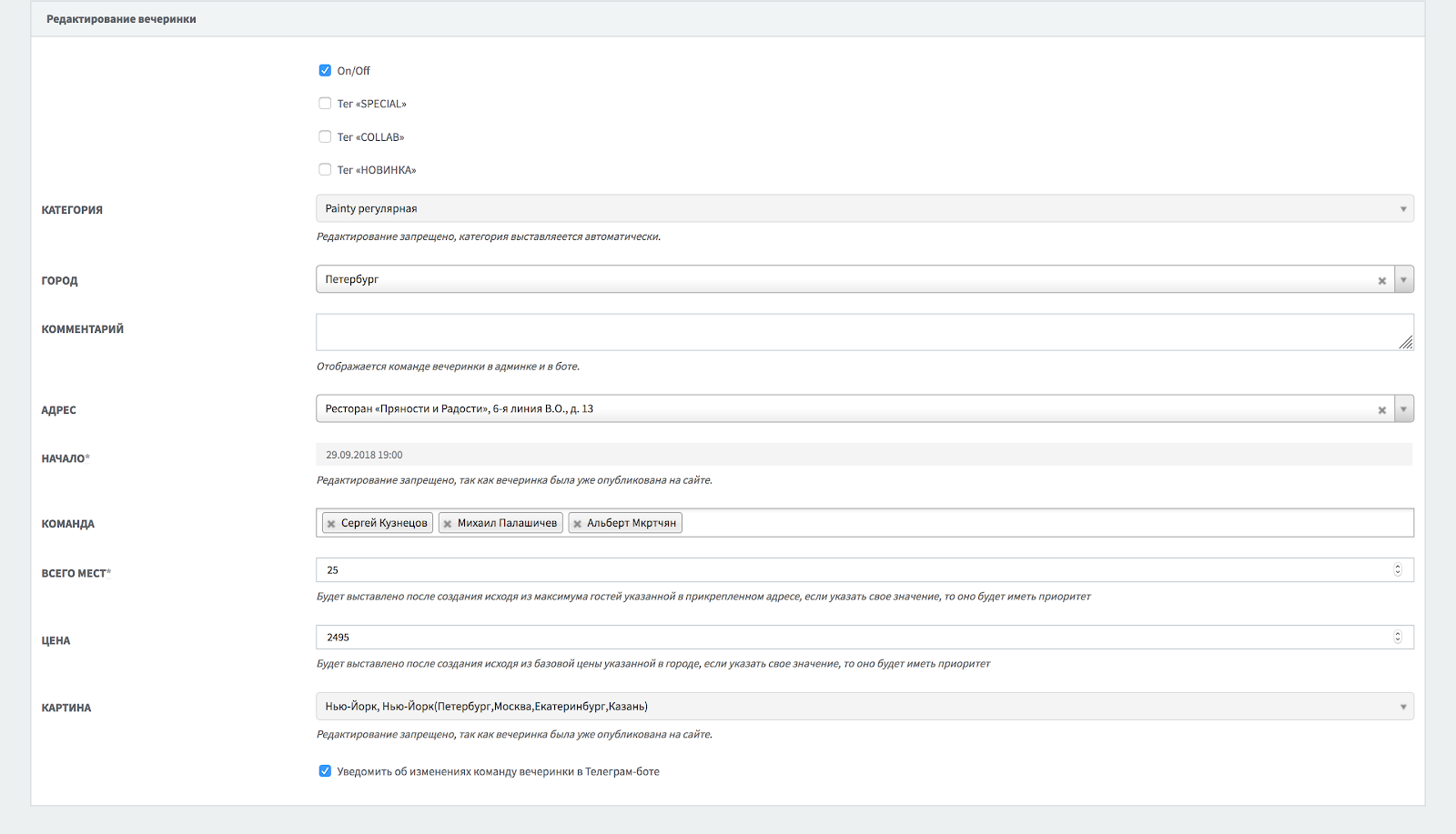Enable the Тег «SPECIAL» checkbox
Screen dimensions: 1456x834
point(325,104)
